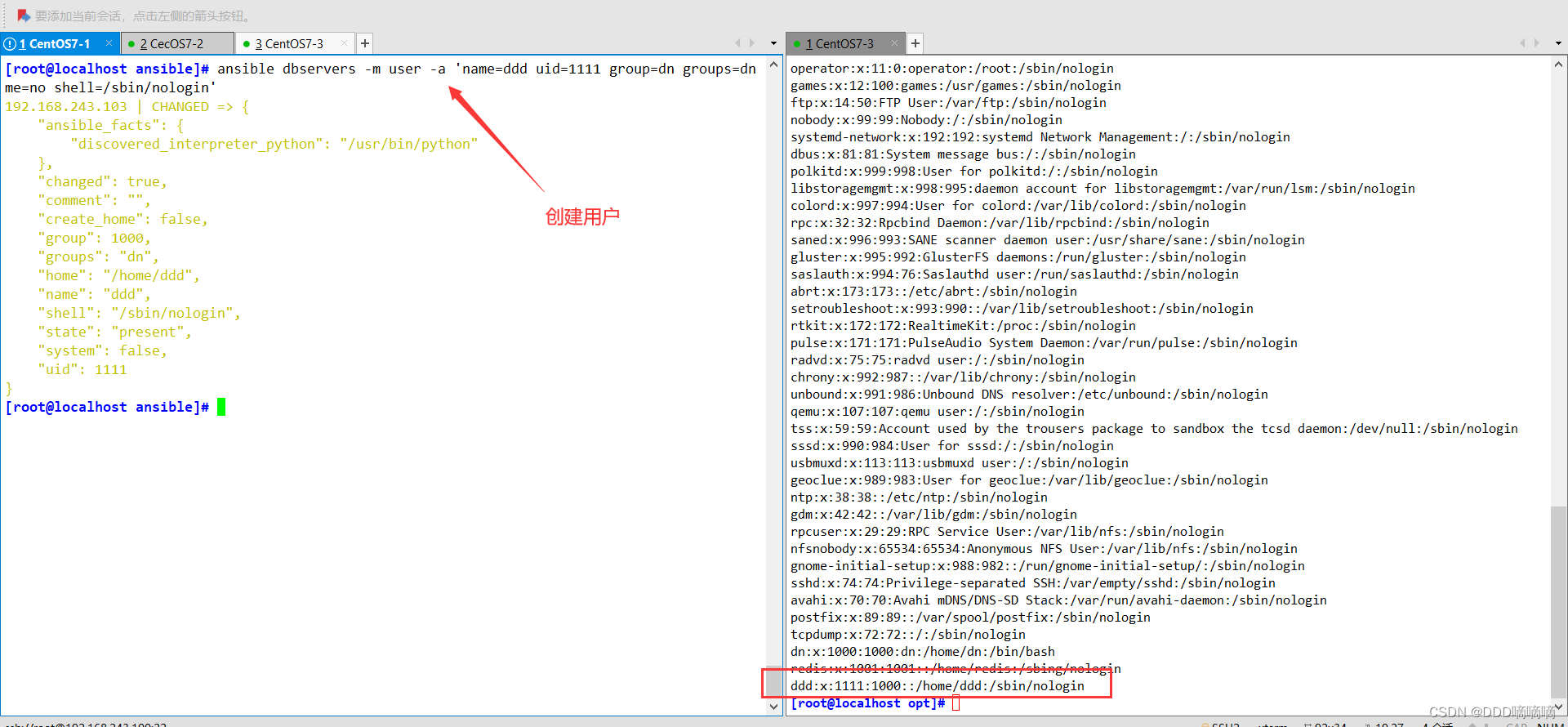This screenshot has width=1568, height=727.
Task: Click the 'tss:x:59:59:Account used by' line
Action: point(1154,429)
